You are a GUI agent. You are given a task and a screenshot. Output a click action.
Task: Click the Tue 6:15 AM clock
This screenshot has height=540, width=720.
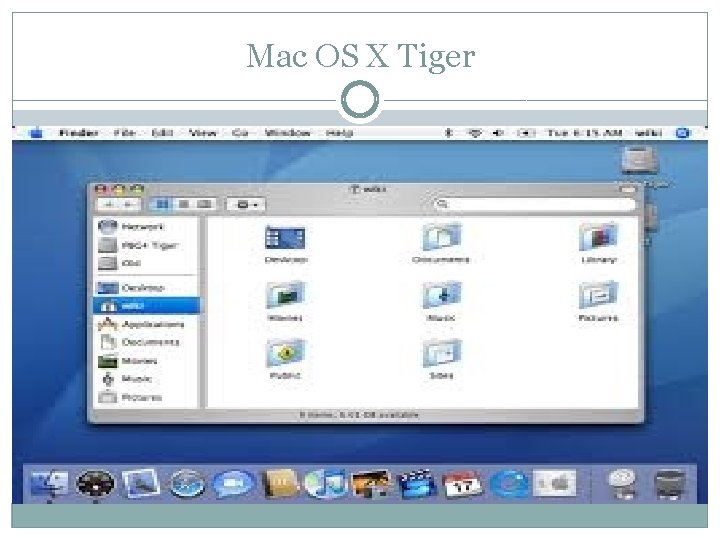click(x=585, y=133)
